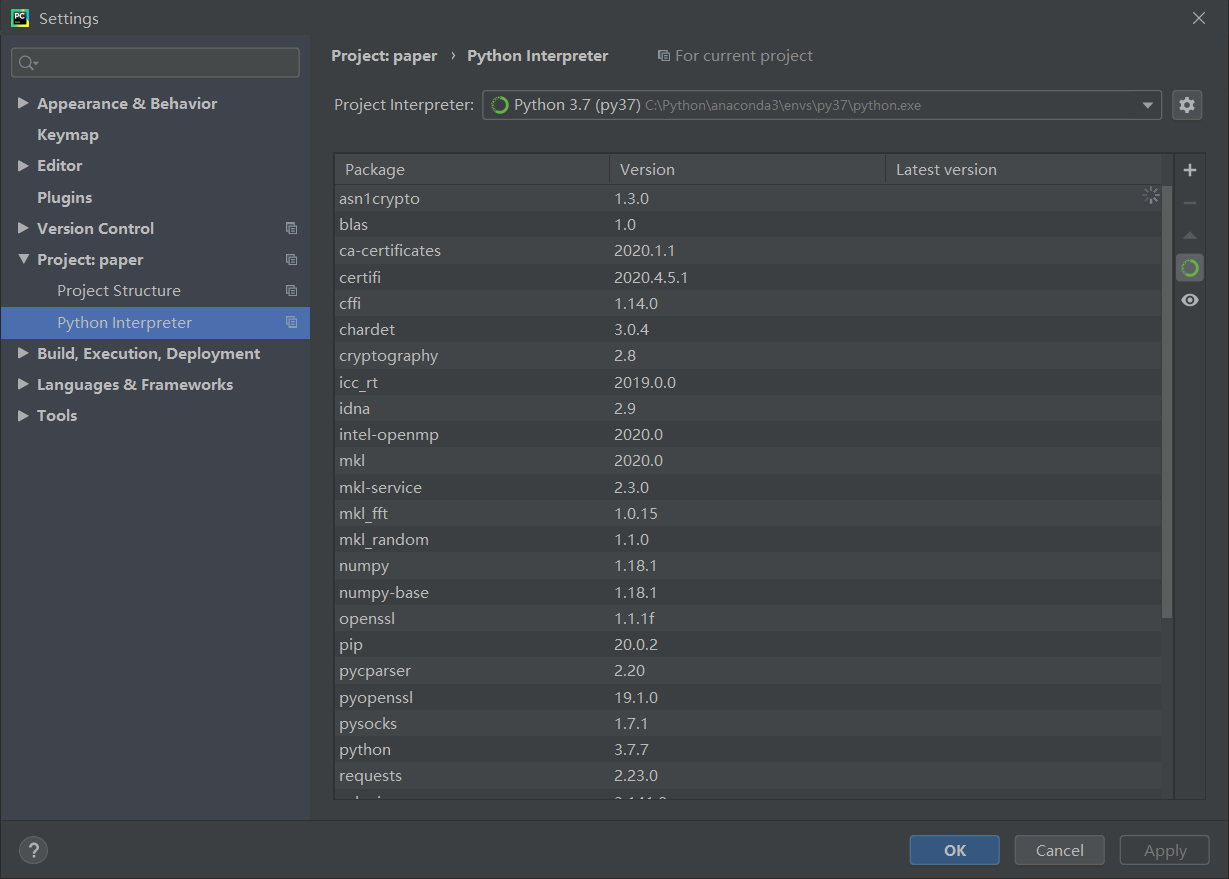Image resolution: width=1229 pixels, height=879 pixels.
Task: Expand the Languages & Frameworks arrow
Action: tap(23, 384)
